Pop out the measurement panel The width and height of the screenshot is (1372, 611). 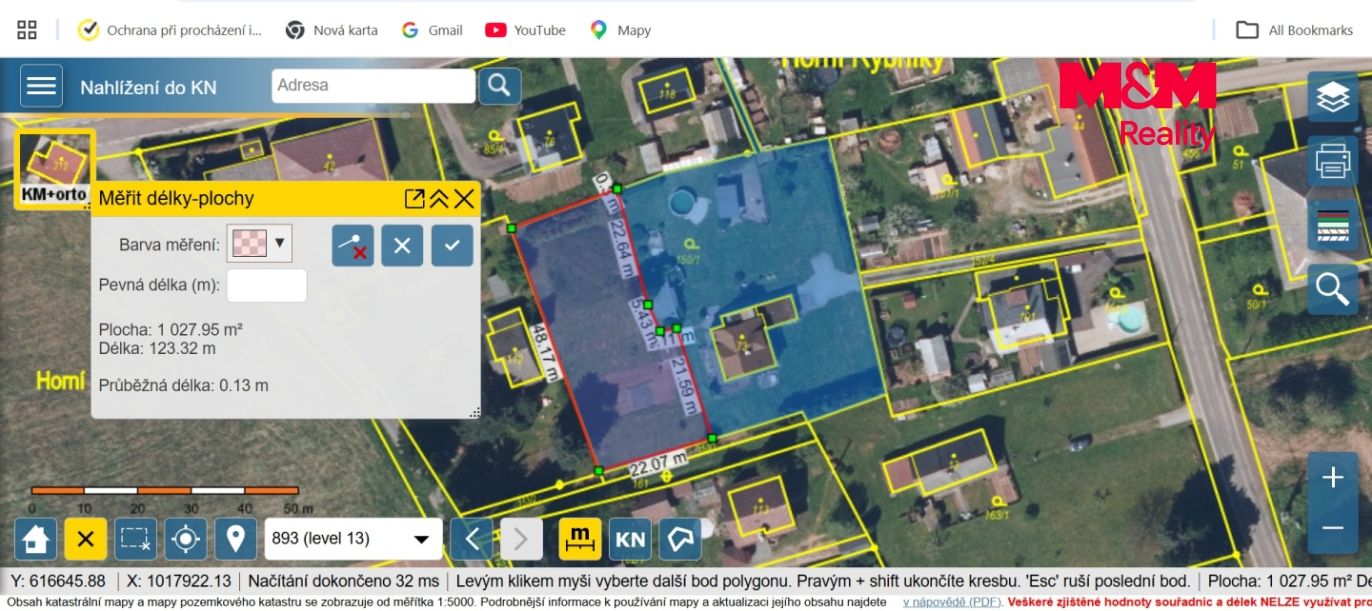414,198
